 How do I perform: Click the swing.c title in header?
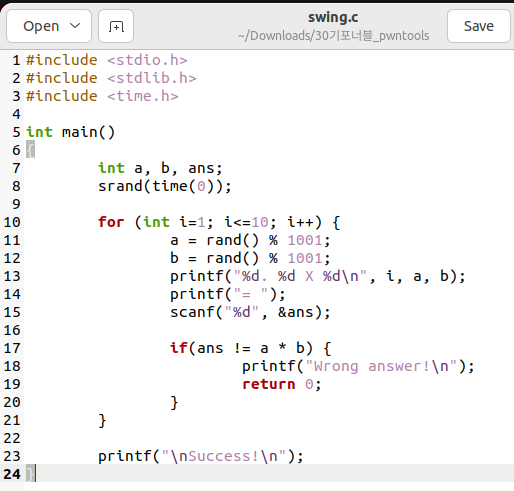tap(333, 17)
